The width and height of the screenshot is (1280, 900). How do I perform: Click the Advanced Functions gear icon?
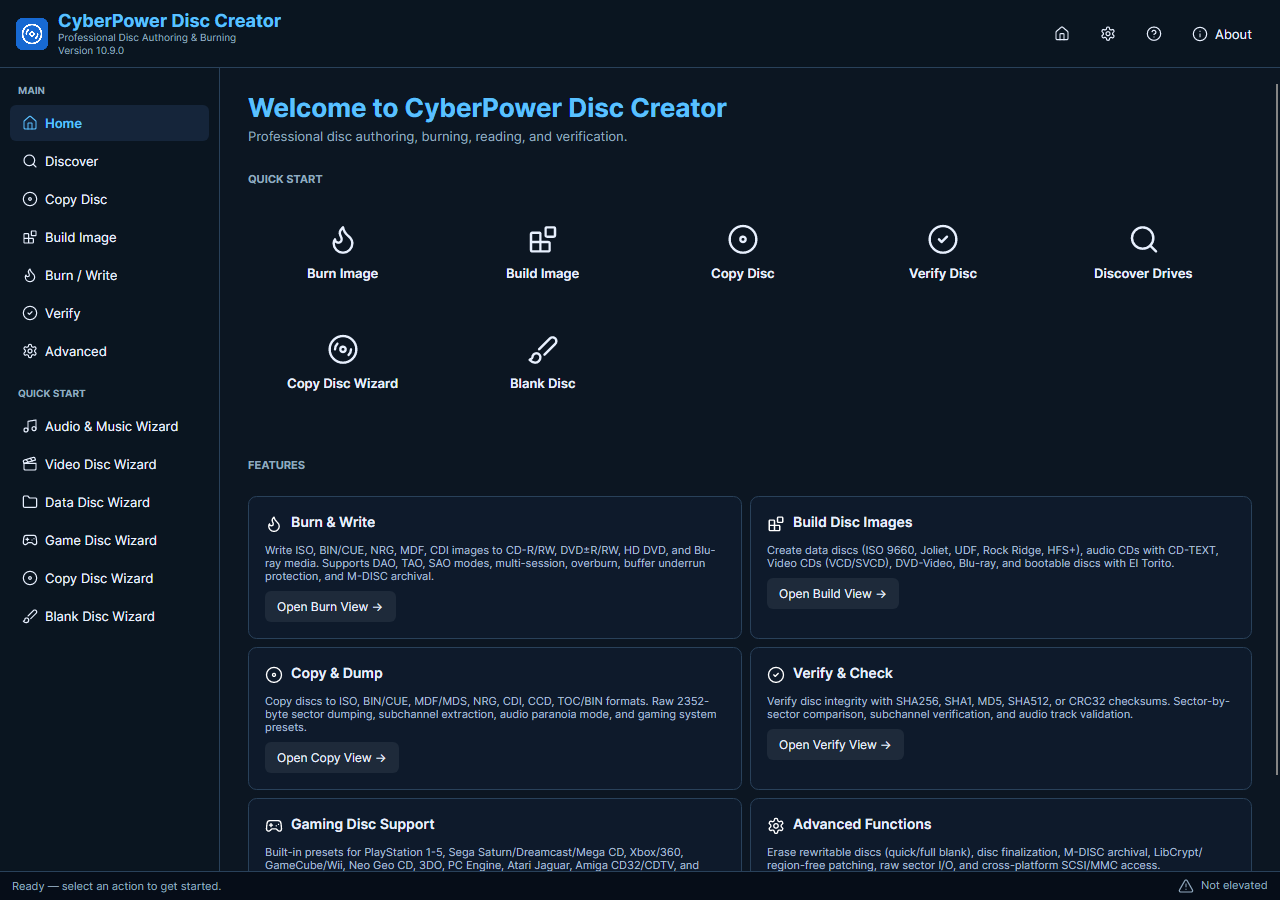776,825
